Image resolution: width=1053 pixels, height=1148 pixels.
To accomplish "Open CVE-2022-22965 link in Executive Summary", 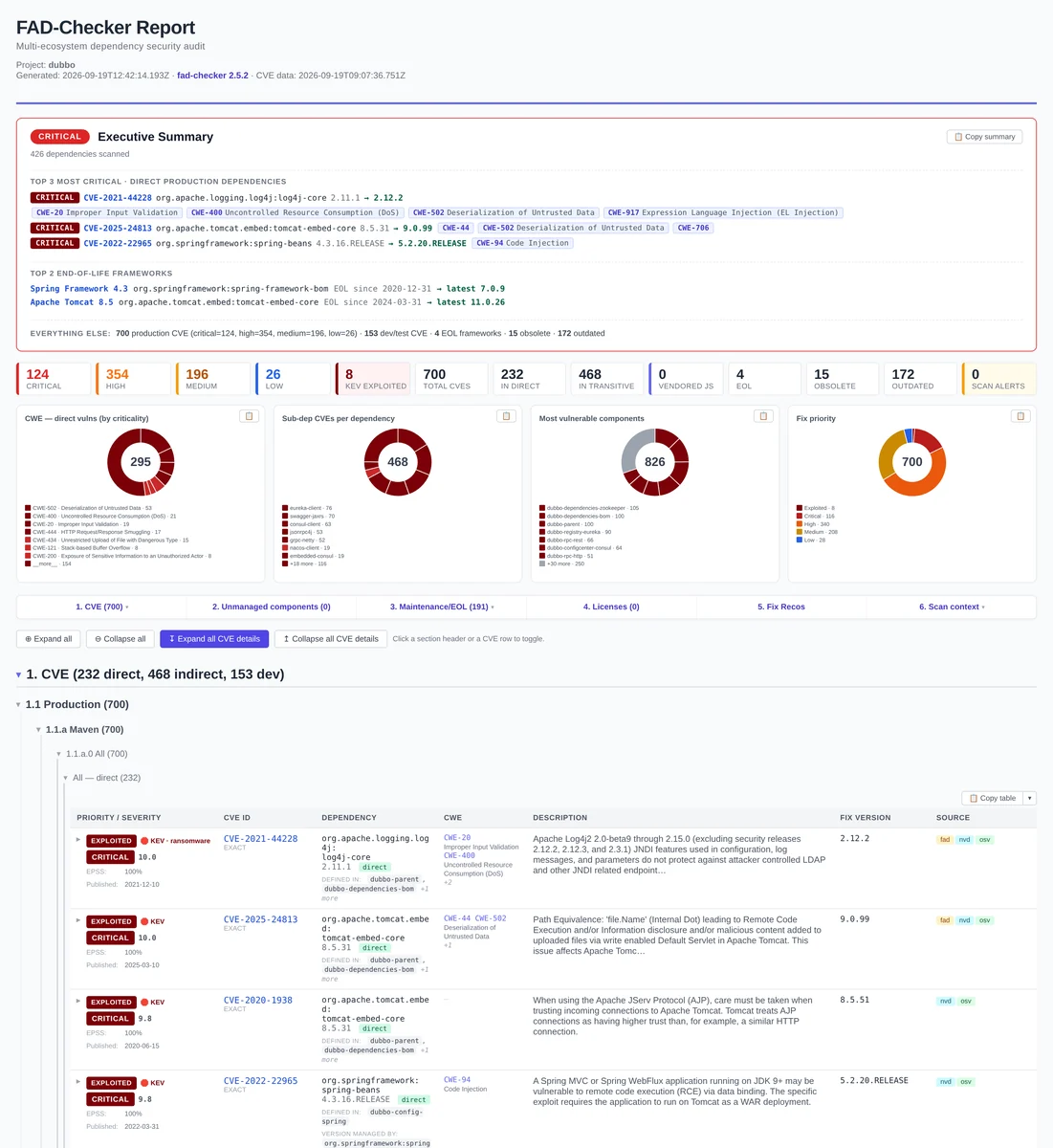I will click(118, 243).
